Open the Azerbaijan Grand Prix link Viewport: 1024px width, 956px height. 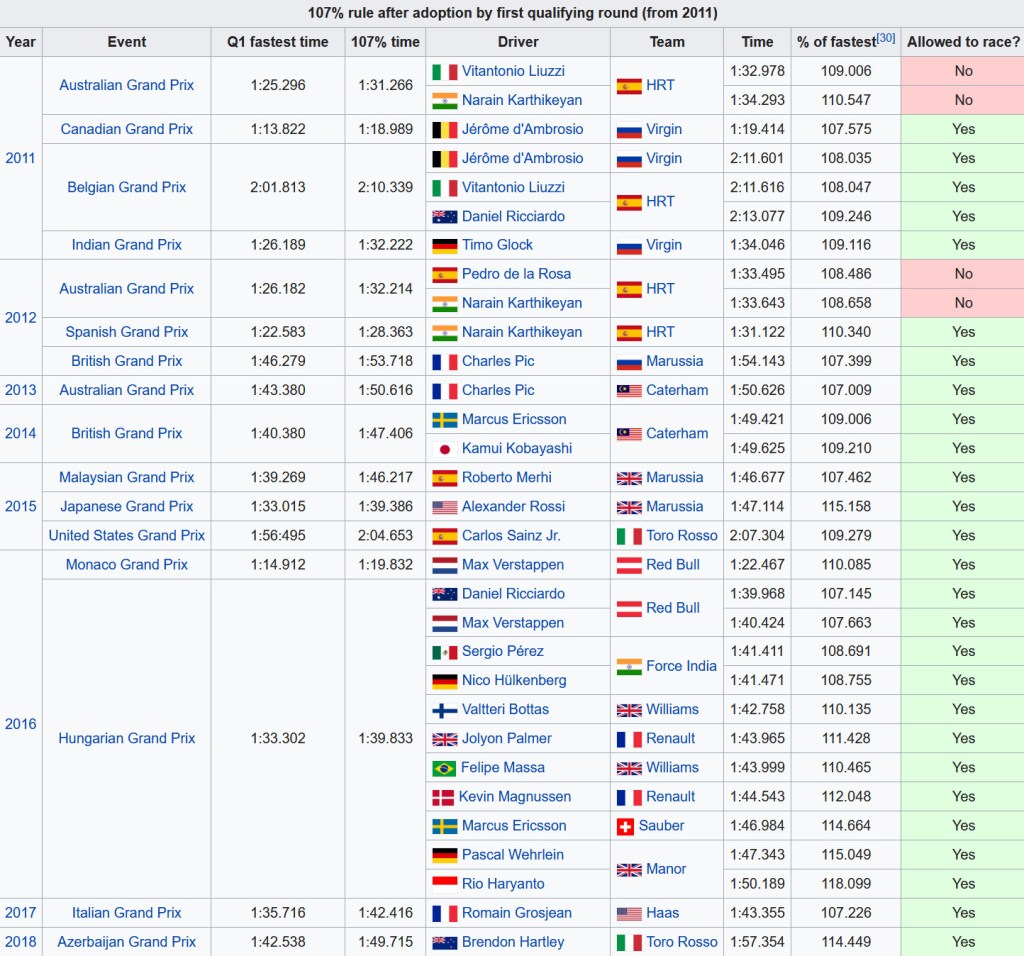[127, 942]
